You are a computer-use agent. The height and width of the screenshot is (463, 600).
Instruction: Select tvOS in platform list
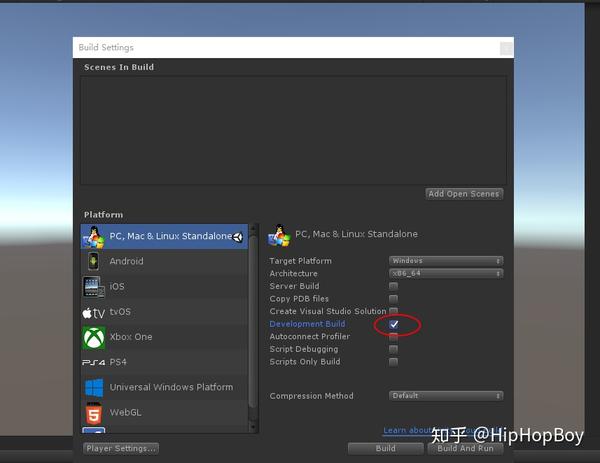pyautogui.click(x=165, y=312)
